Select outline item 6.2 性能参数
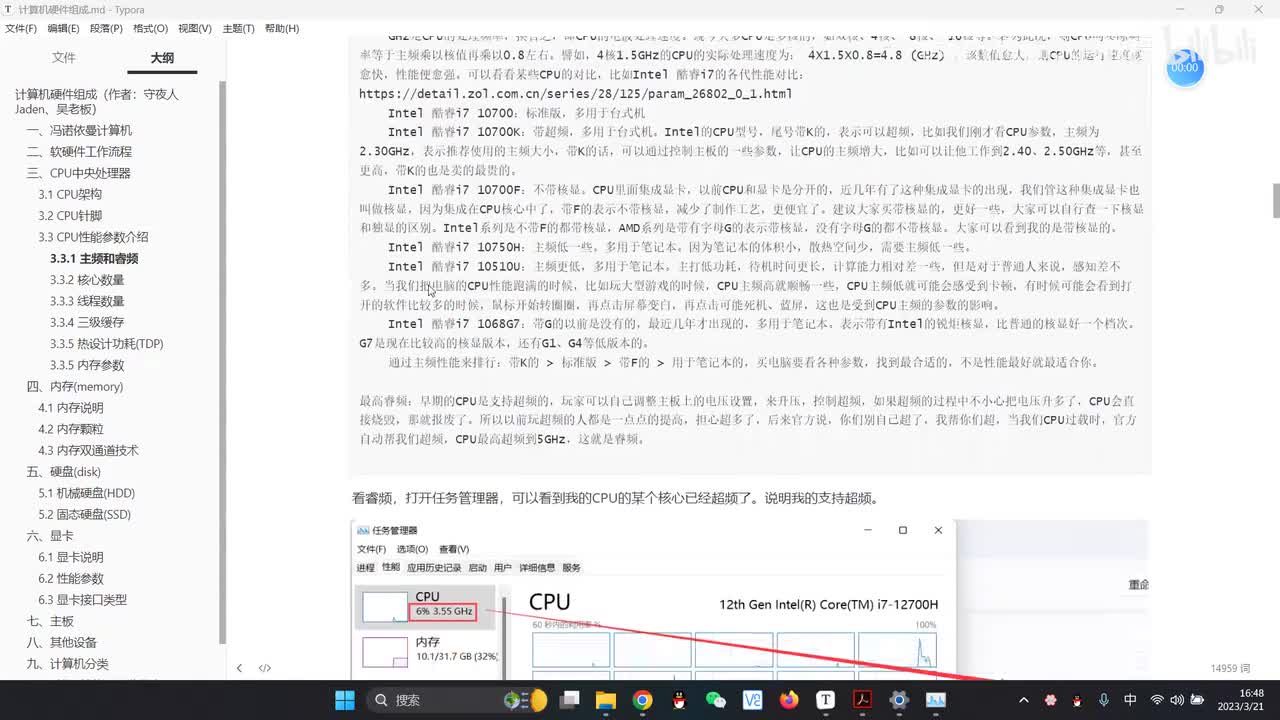Image resolution: width=1280 pixels, height=720 pixels. (x=71, y=579)
